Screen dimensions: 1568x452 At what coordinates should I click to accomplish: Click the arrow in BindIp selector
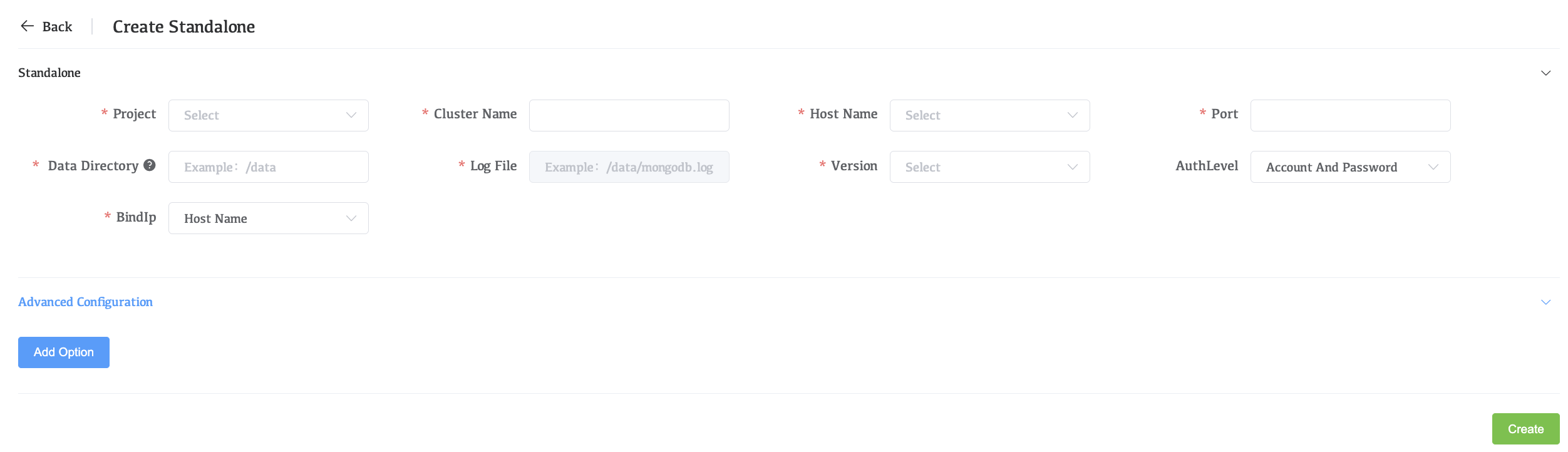click(x=351, y=218)
